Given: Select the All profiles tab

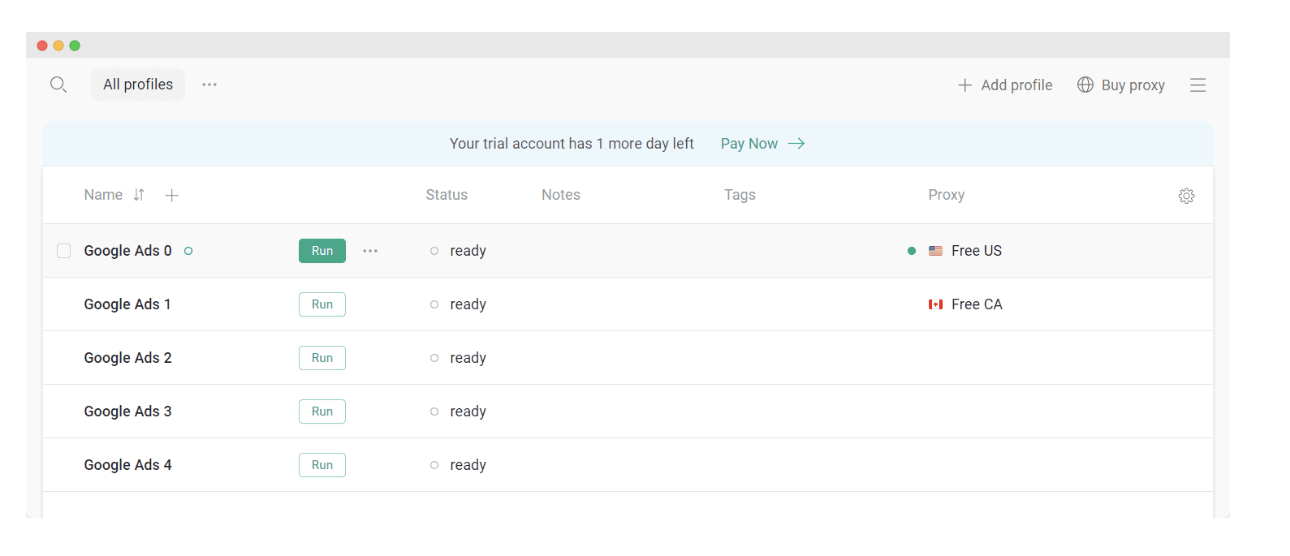Looking at the screenshot, I should (x=138, y=85).
